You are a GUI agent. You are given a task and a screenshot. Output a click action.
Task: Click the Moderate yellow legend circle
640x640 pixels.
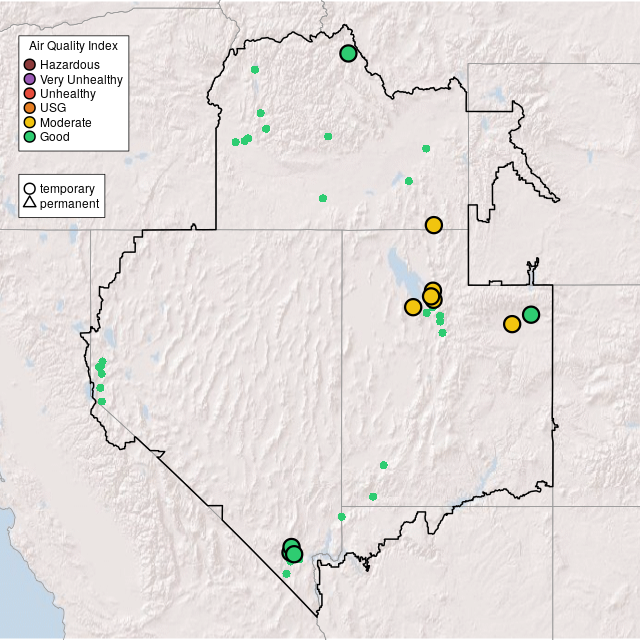tap(30, 122)
